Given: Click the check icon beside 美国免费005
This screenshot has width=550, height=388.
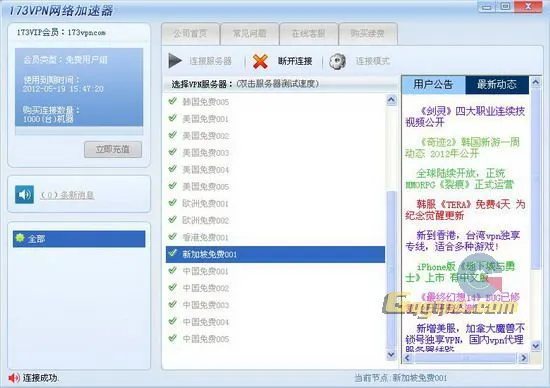Looking at the screenshot, I should click(x=172, y=186).
